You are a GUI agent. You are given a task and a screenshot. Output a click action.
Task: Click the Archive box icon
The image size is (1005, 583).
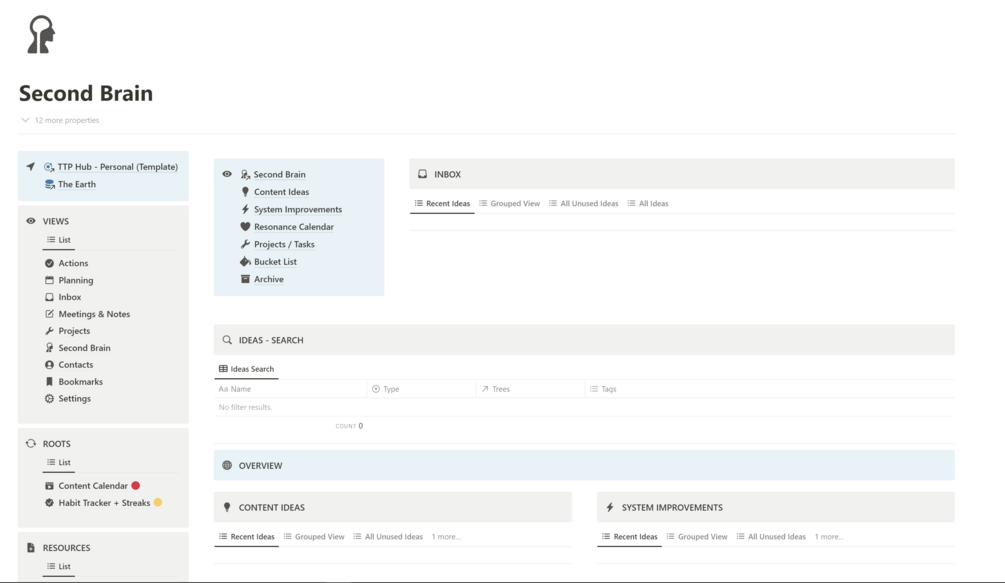coord(245,279)
